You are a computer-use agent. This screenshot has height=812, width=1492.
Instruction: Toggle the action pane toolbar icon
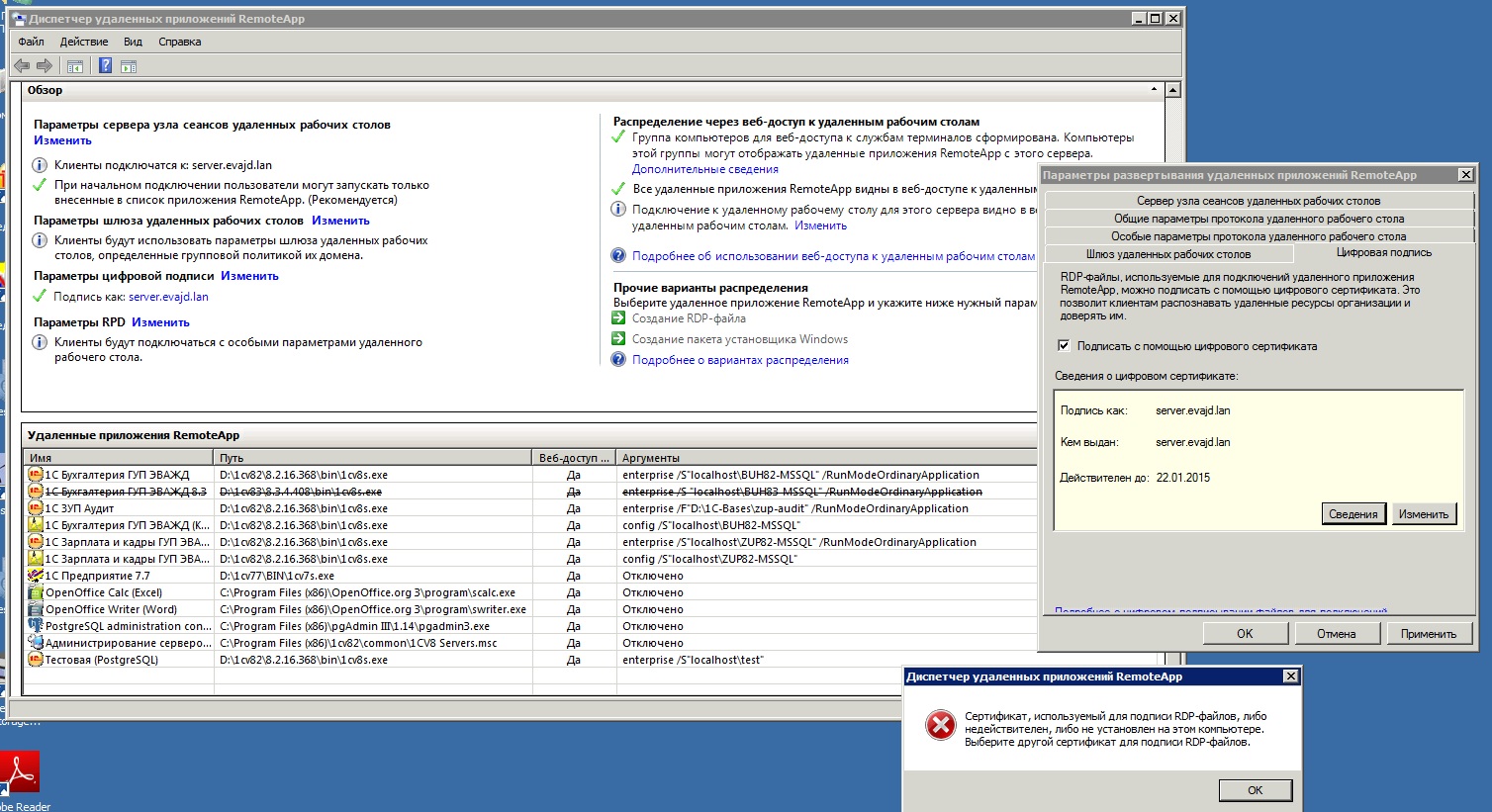pos(129,66)
